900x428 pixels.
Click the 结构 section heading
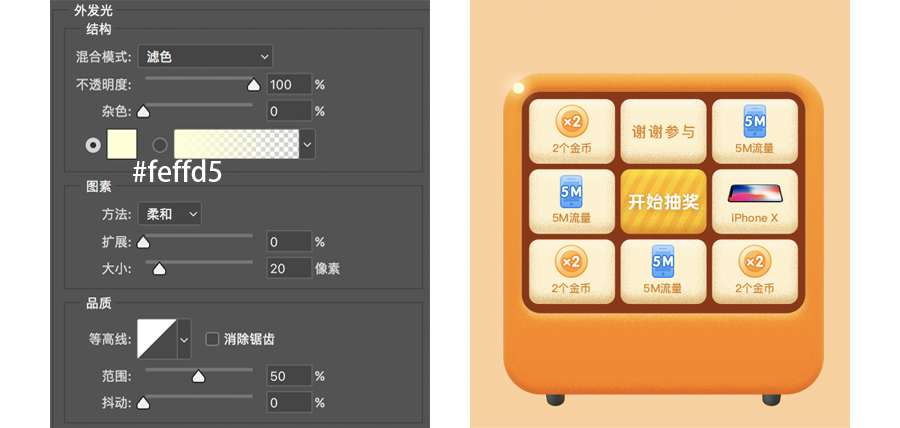(98, 29)
